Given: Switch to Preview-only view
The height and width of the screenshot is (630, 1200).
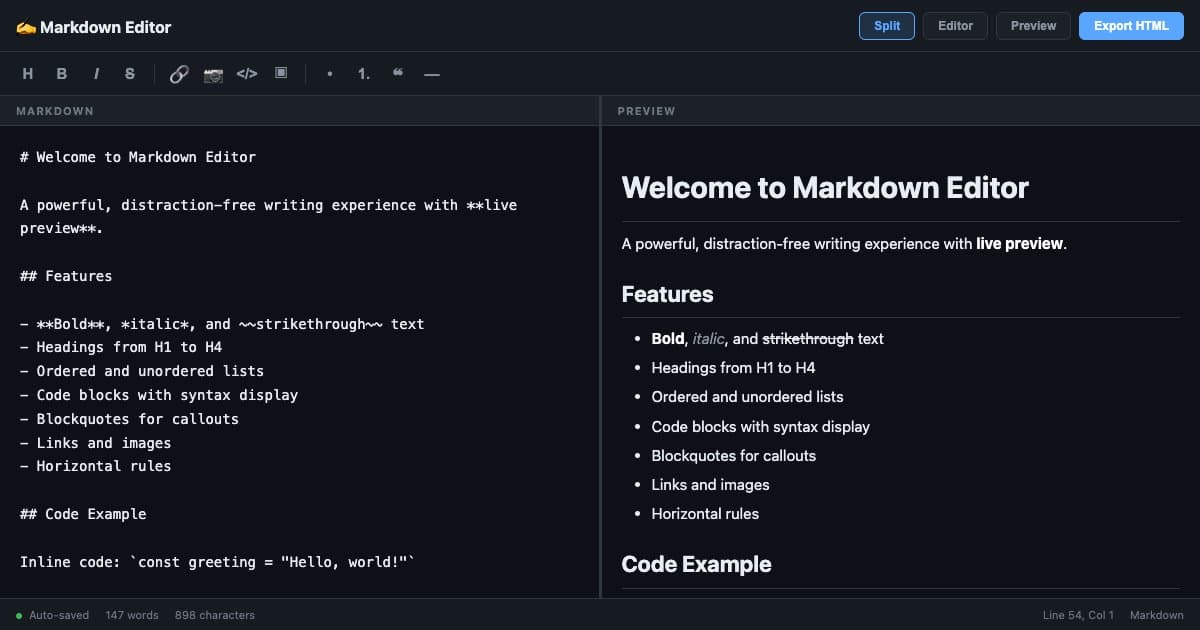Looking at the screenshot, I should (1033, 26).
